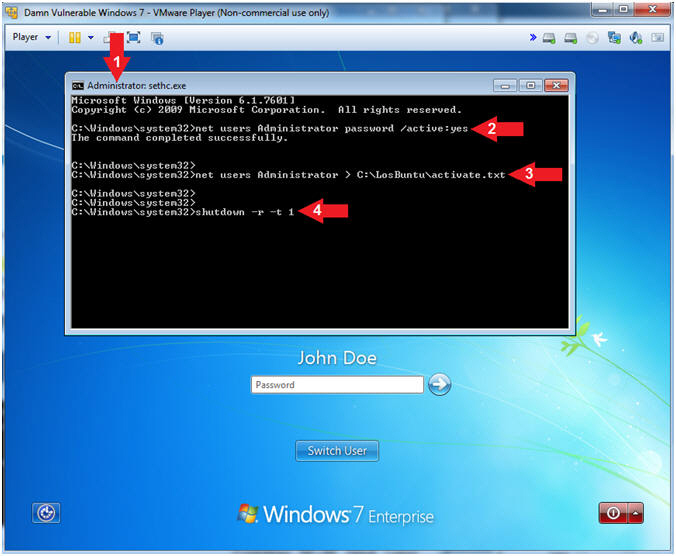Image resolution: width=676 pixels, height=556 pixels.
Task: Click the 'Copyright (c) 2009 Microsoft Corporation' line
Action: (x=266, y=110)
